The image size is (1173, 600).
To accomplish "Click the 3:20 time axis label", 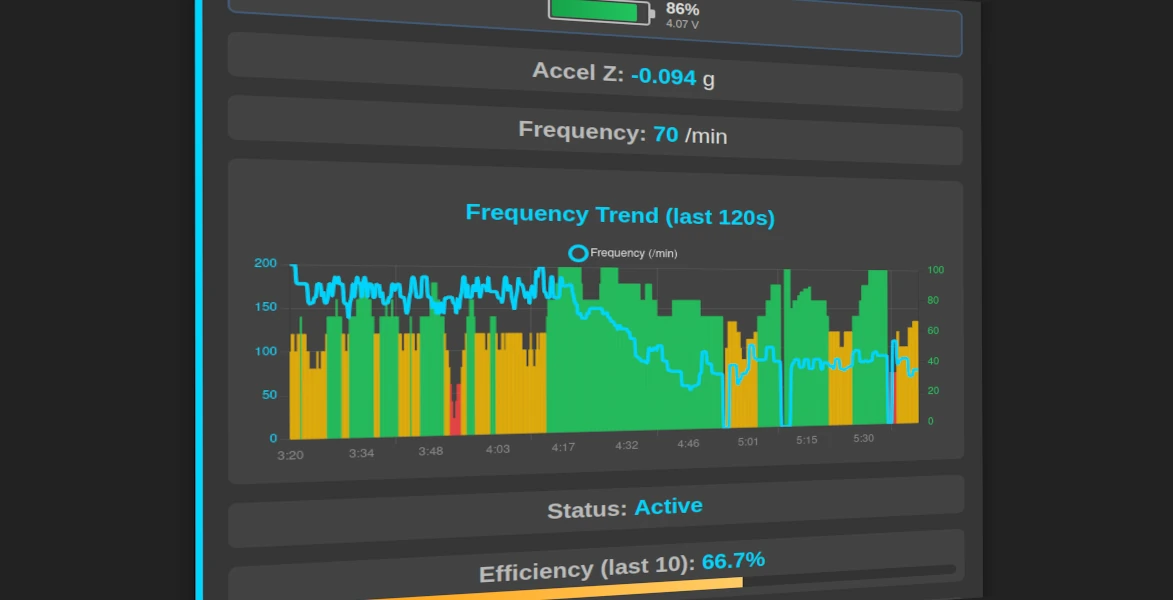I will [290, 455].
